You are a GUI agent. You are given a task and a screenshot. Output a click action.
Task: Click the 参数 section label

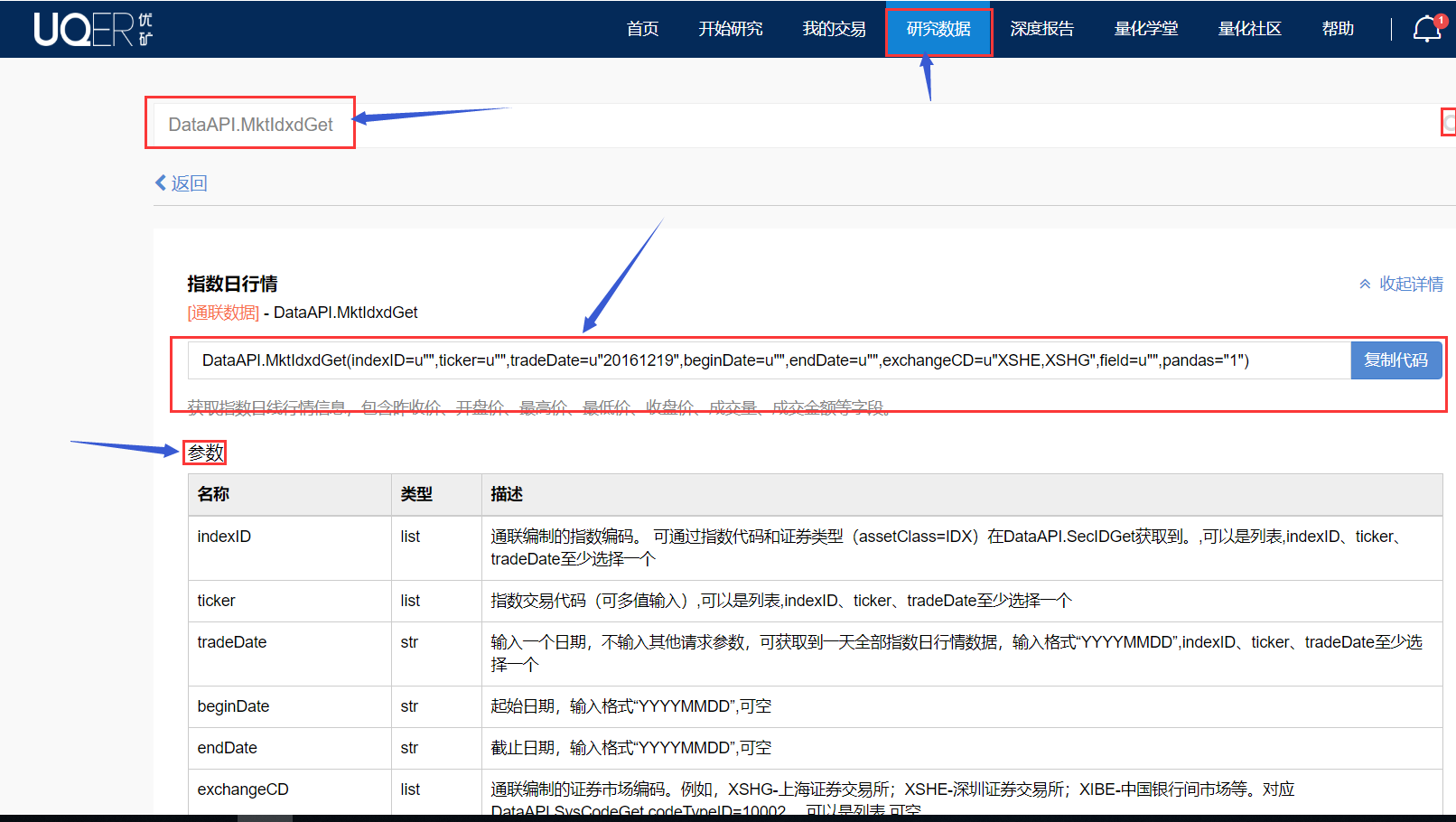click(205, 453)
